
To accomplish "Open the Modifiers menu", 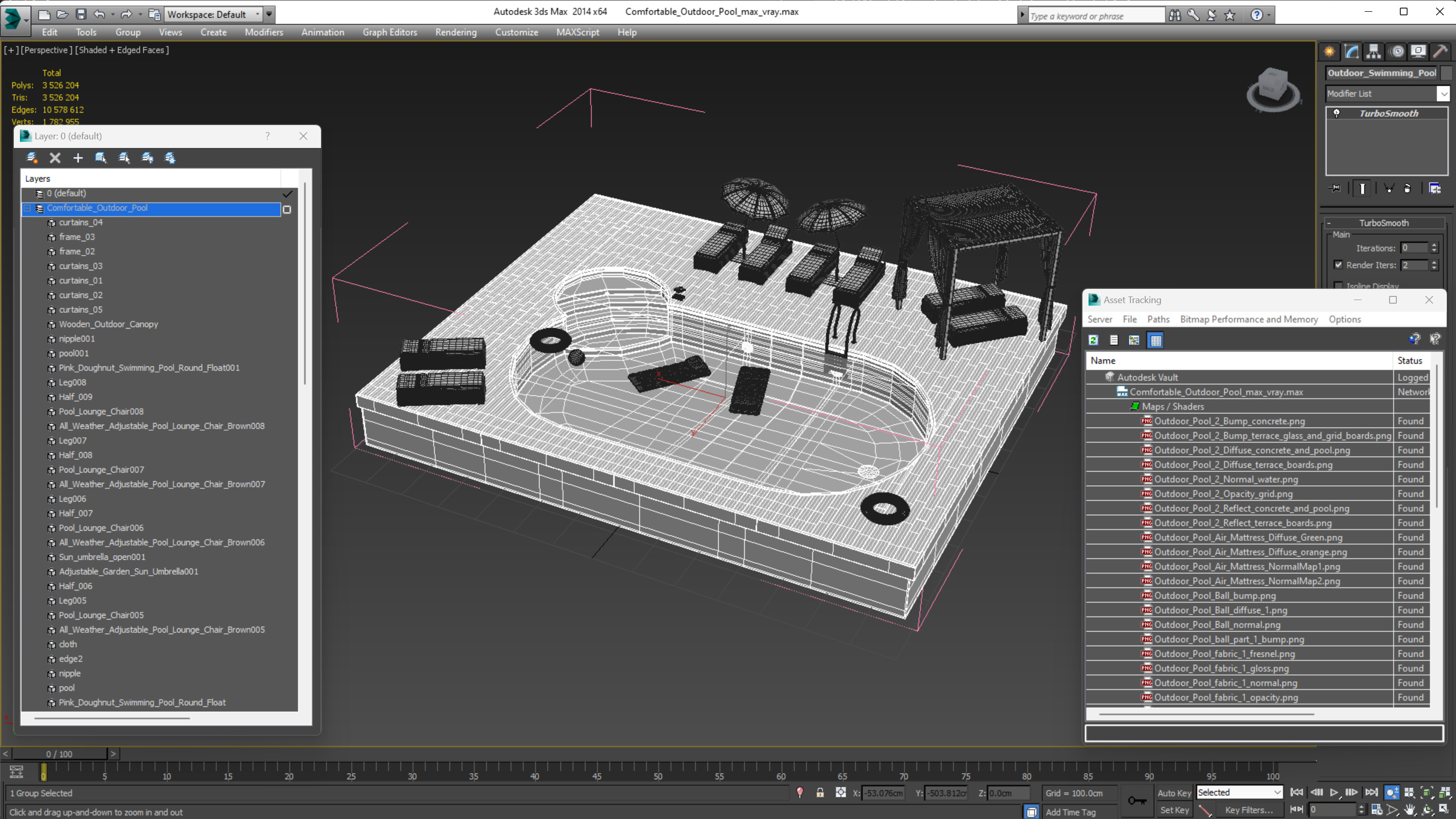I will 264,32.
